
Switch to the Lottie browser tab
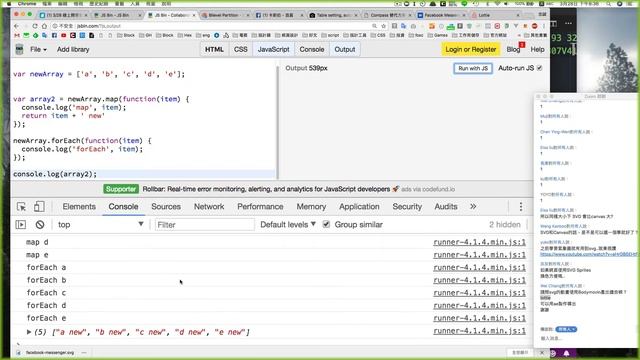click(496, 15)
